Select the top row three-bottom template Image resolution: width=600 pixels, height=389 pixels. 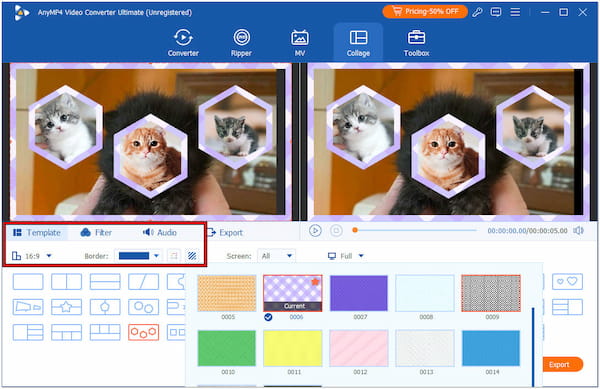[66, 332]
